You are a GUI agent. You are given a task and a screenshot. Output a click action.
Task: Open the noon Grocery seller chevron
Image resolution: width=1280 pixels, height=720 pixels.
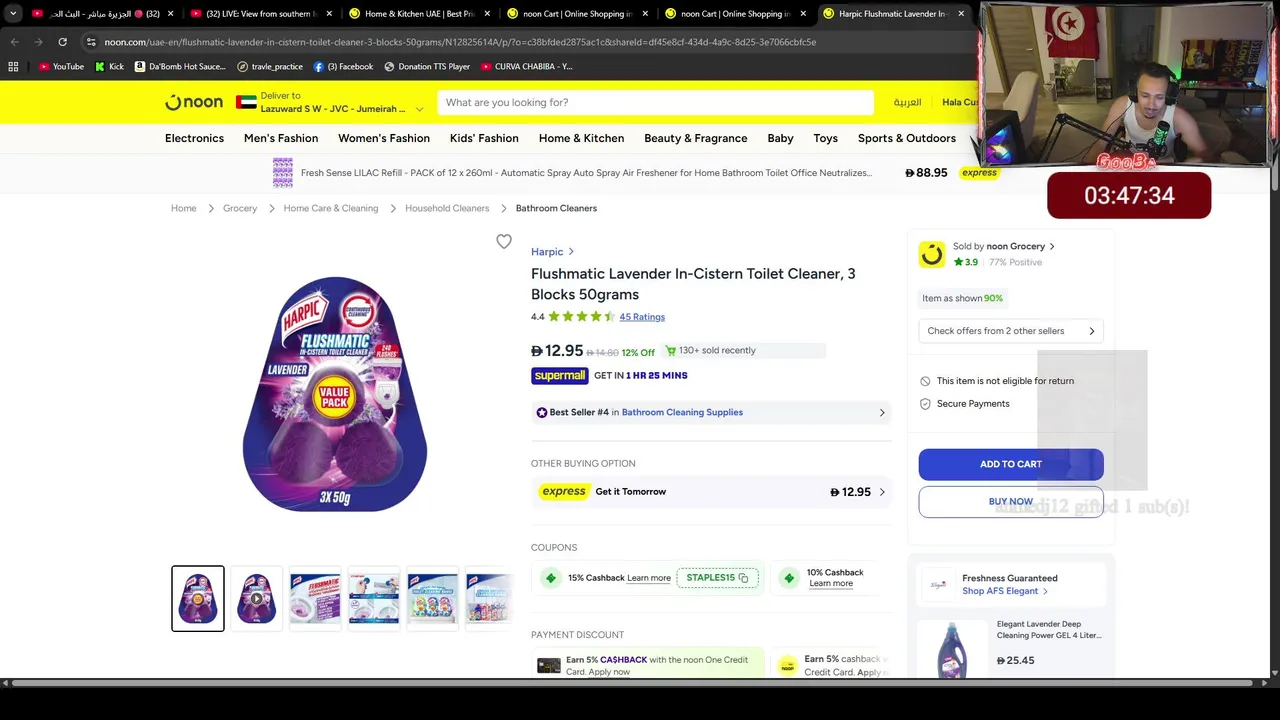pos(1052,247)
